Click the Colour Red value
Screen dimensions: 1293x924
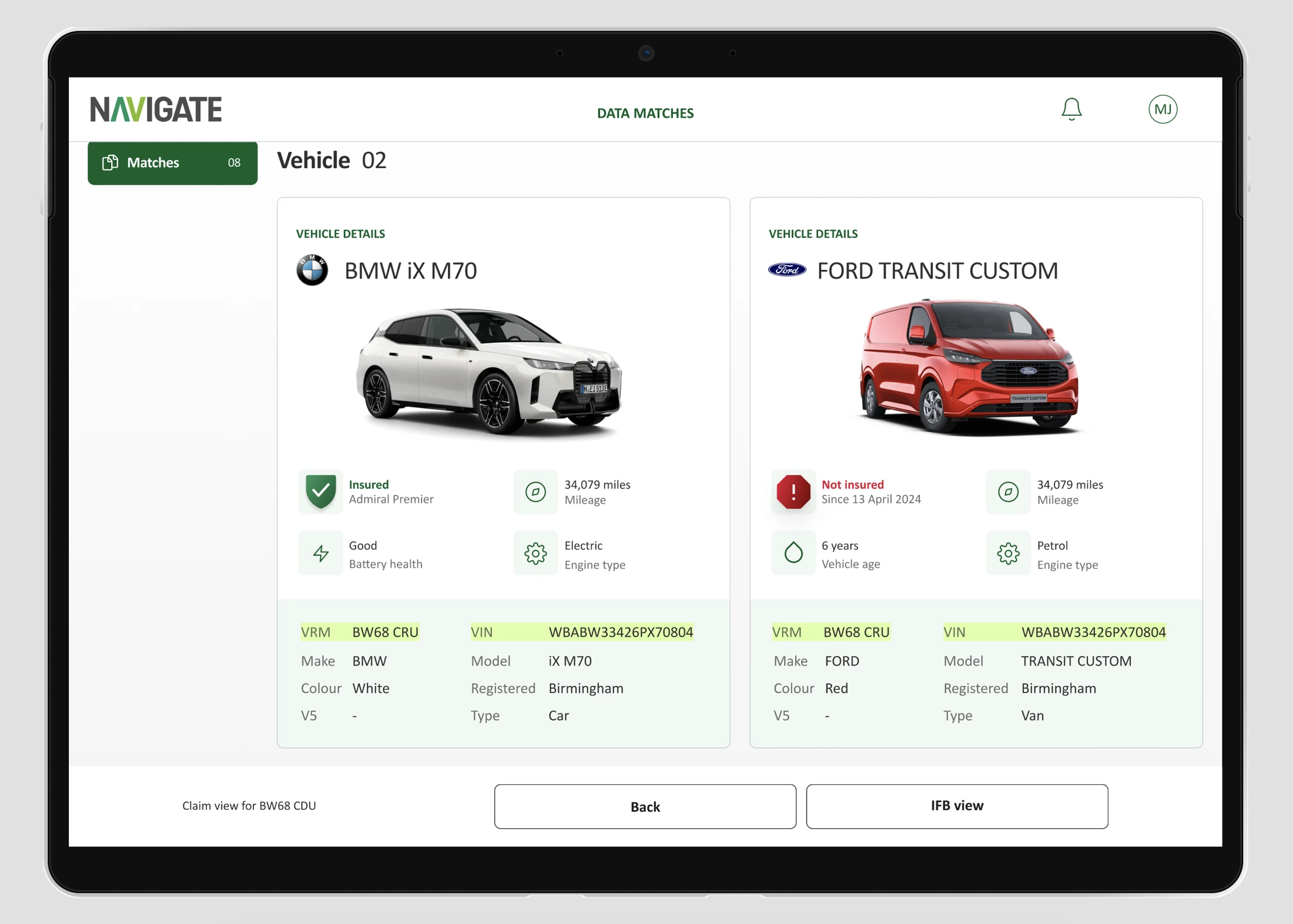coord(836,688)
